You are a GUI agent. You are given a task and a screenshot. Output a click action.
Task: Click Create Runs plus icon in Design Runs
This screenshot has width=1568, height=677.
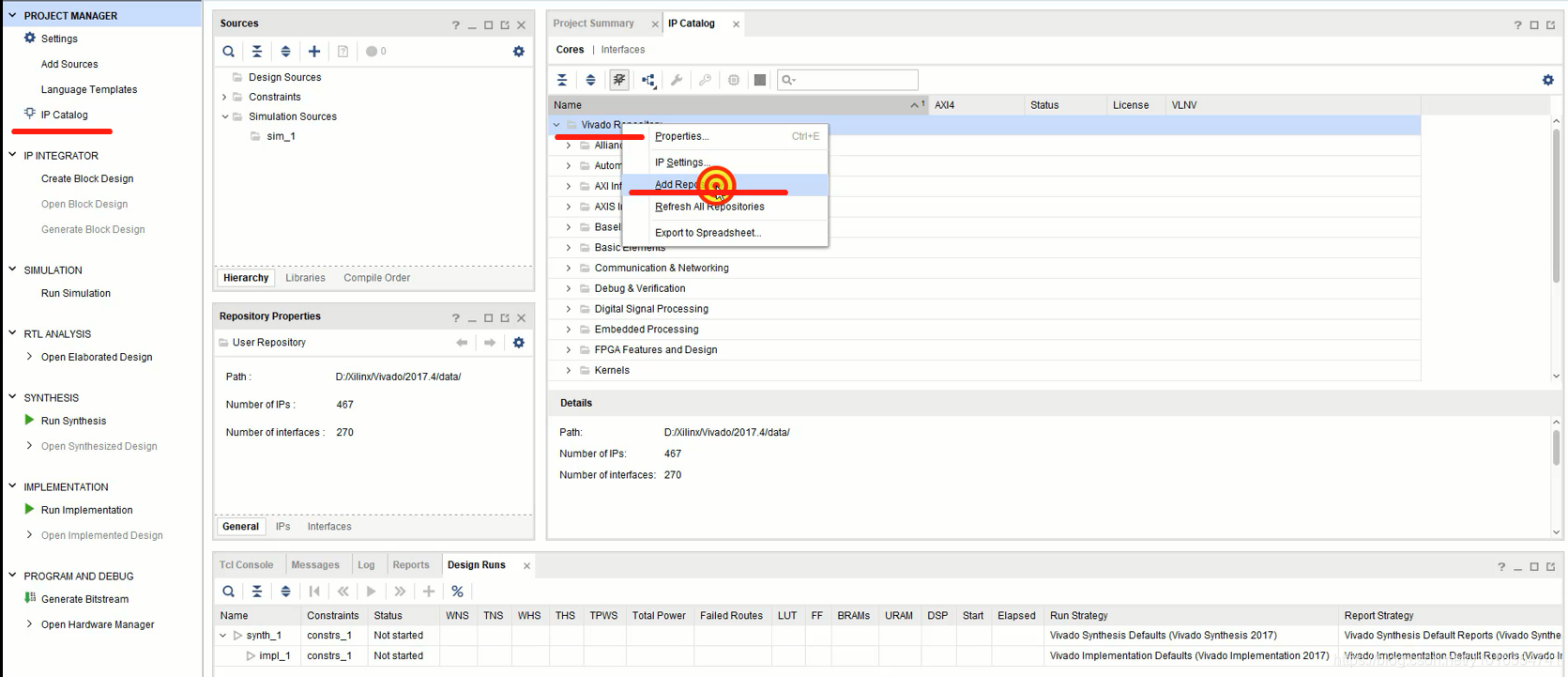[429, 592]
